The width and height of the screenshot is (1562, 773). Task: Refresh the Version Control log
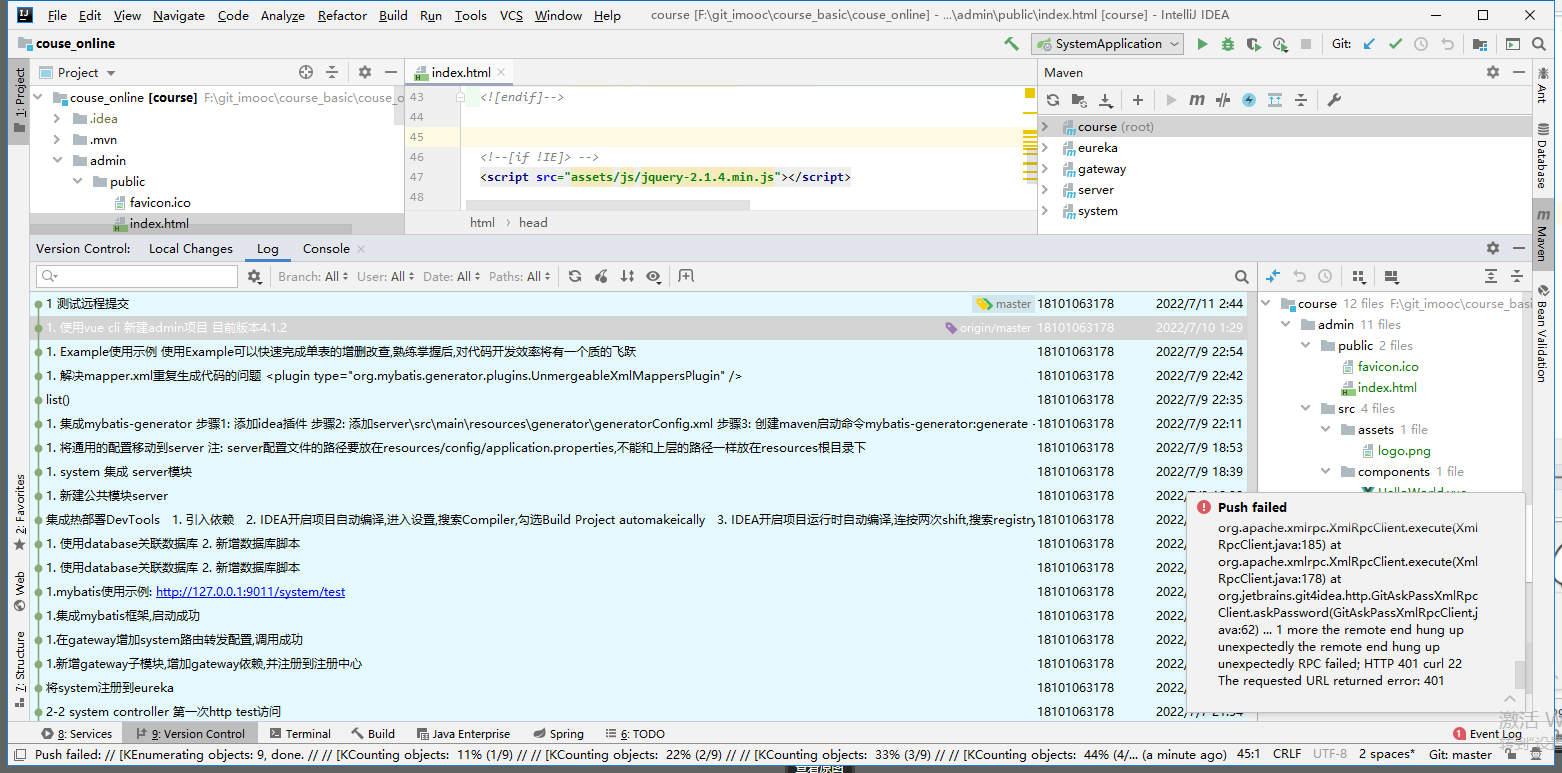pyautogui.click(x=575, y=276)
